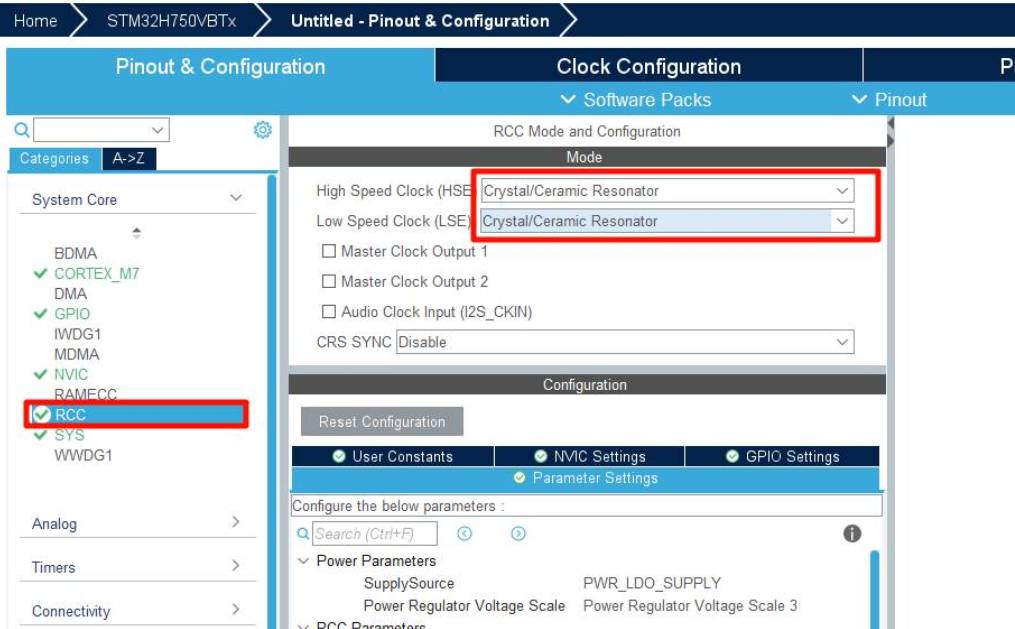Click the categories panel vertical scrollbar
Screen dimensions: 1015x629
coord(272,401)
